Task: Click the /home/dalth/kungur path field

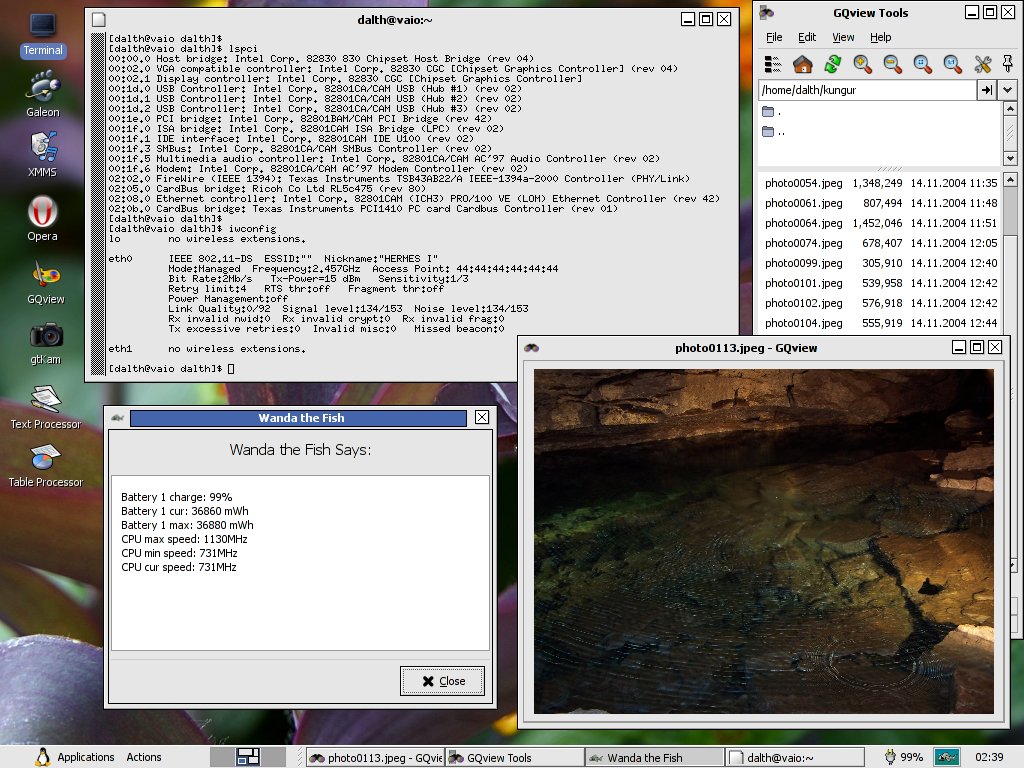Action: [x=867, y=90]
